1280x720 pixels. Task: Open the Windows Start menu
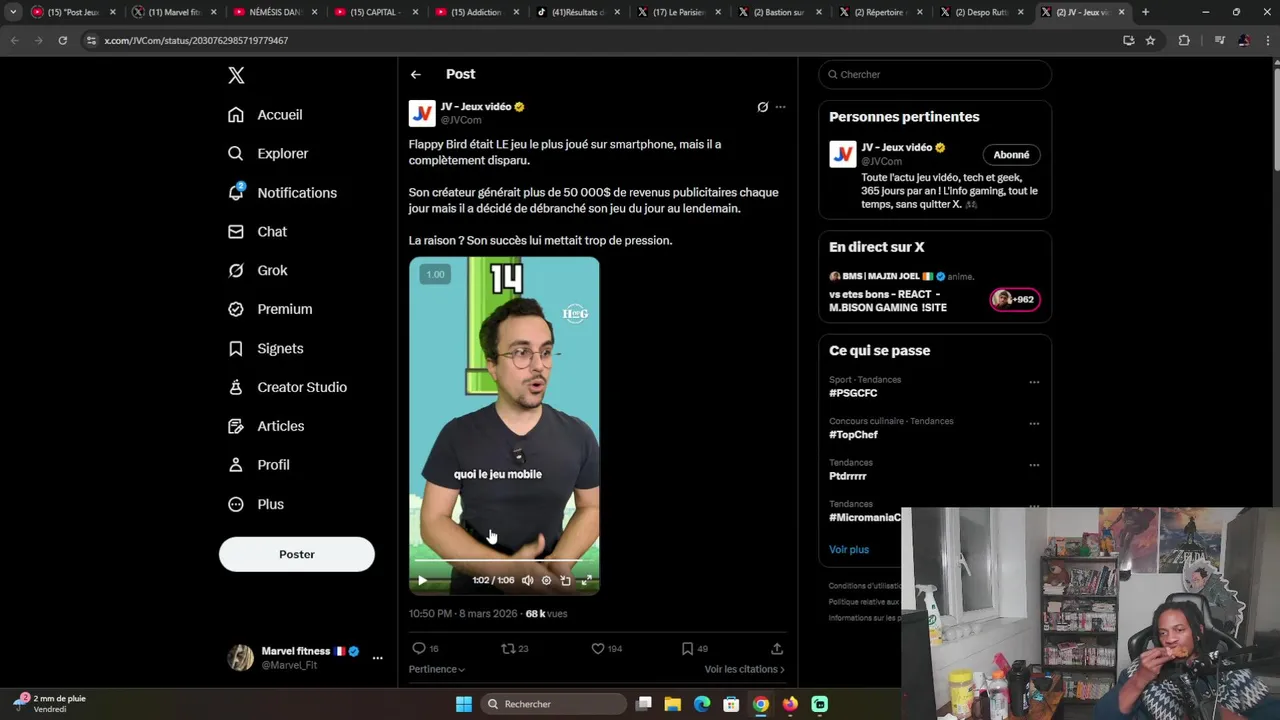464,704
